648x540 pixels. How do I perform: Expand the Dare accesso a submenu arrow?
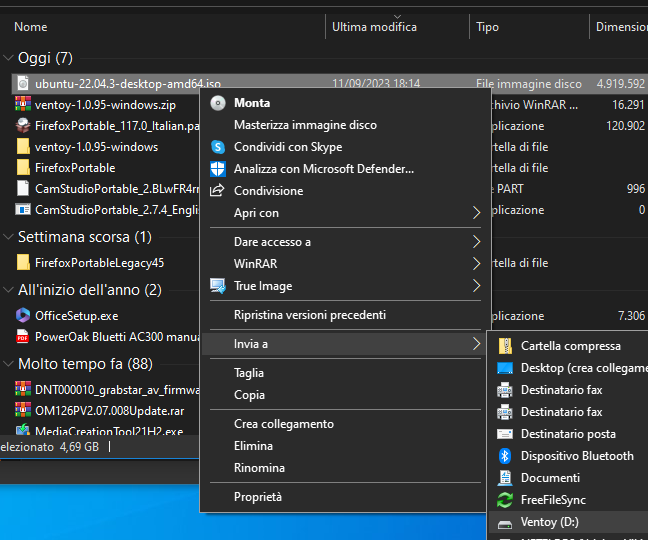476,242
